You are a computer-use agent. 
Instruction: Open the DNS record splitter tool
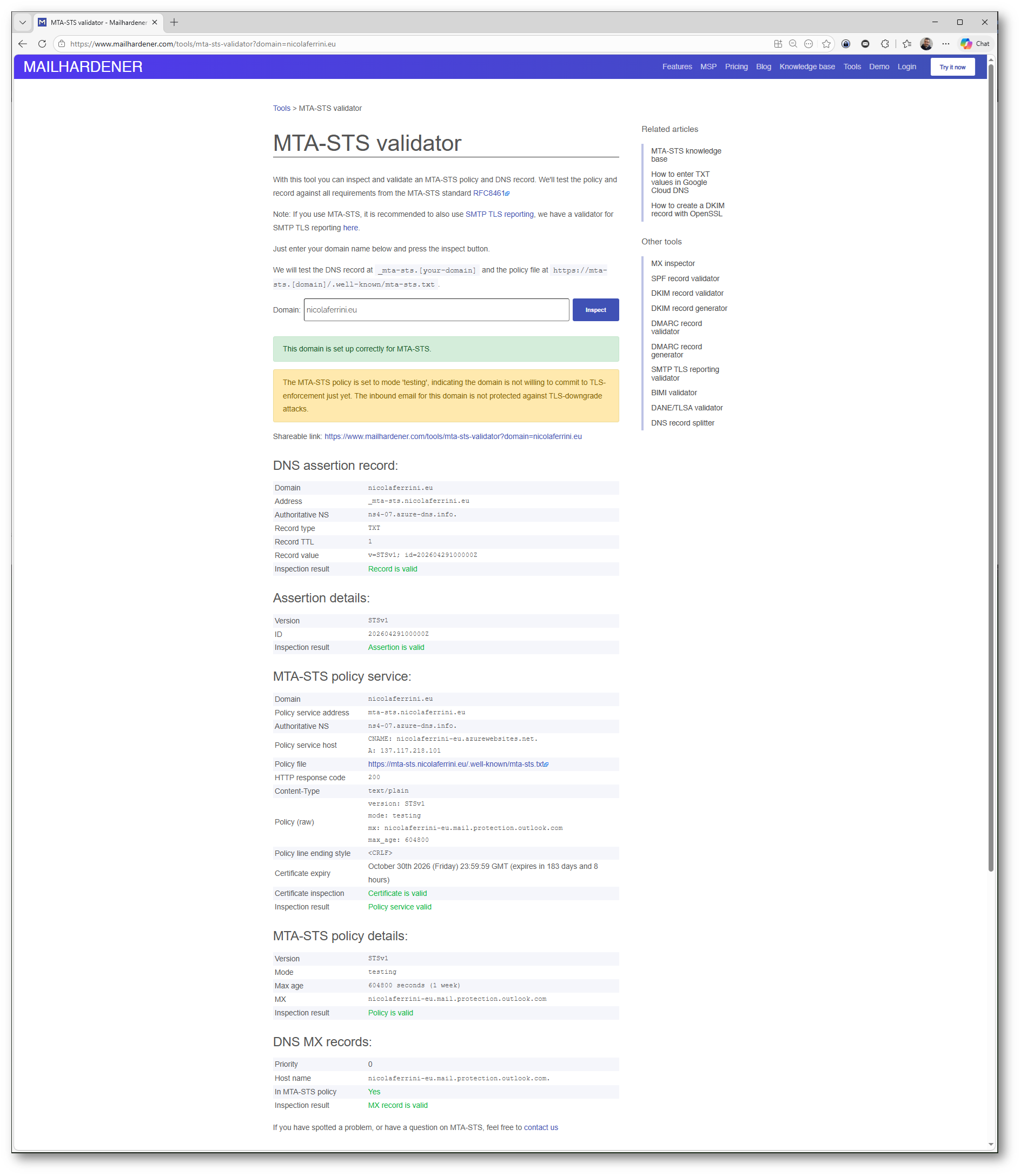pyautogui.click(x=682, y=423)
